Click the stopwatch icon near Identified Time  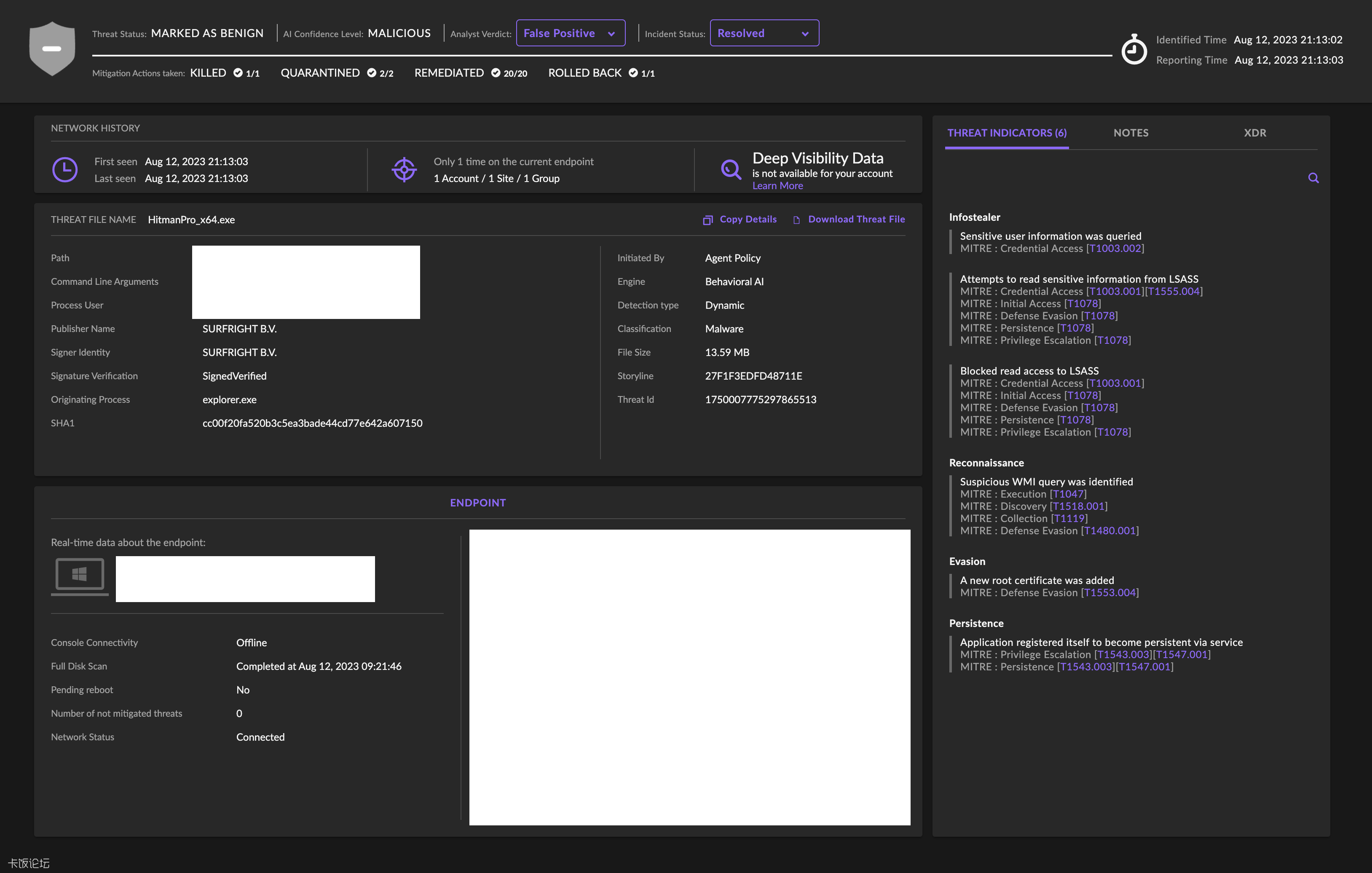1134,50
